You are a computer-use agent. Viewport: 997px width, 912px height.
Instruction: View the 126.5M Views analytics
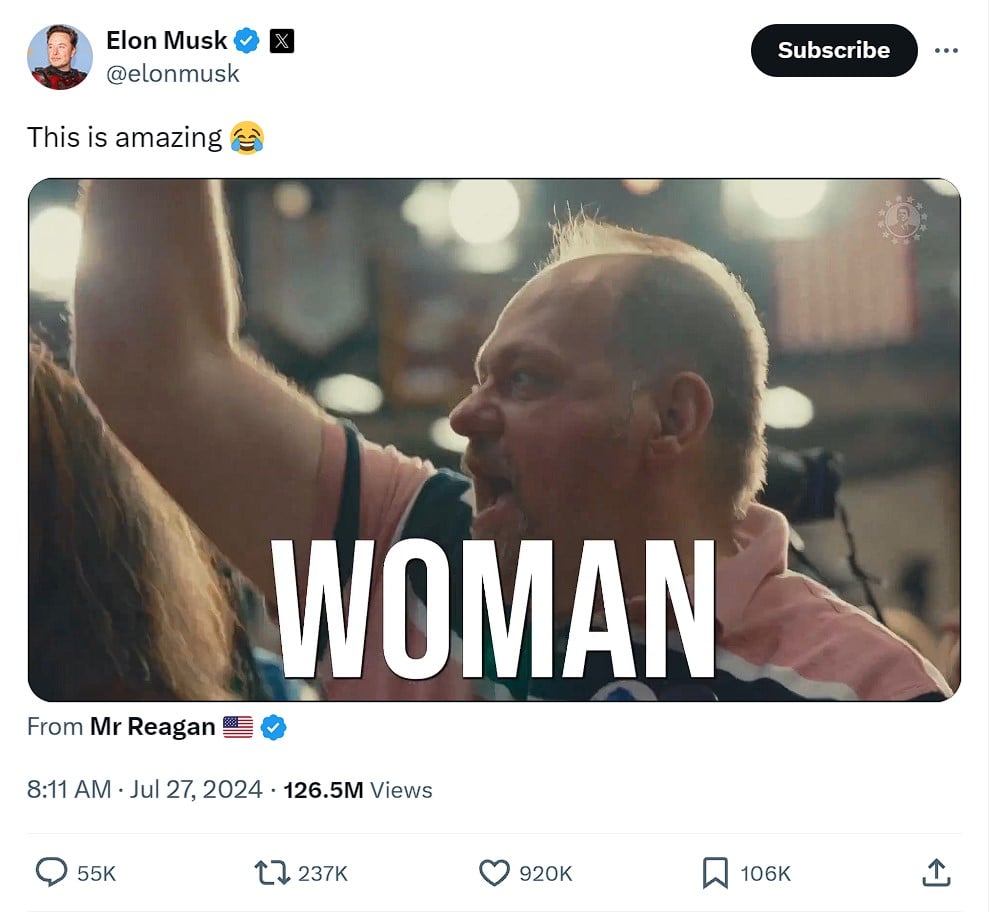(358, 790)
